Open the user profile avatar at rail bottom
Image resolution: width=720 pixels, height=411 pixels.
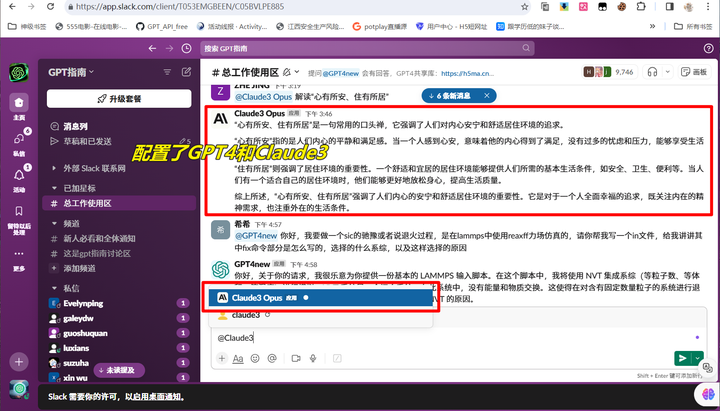[19, 389]
